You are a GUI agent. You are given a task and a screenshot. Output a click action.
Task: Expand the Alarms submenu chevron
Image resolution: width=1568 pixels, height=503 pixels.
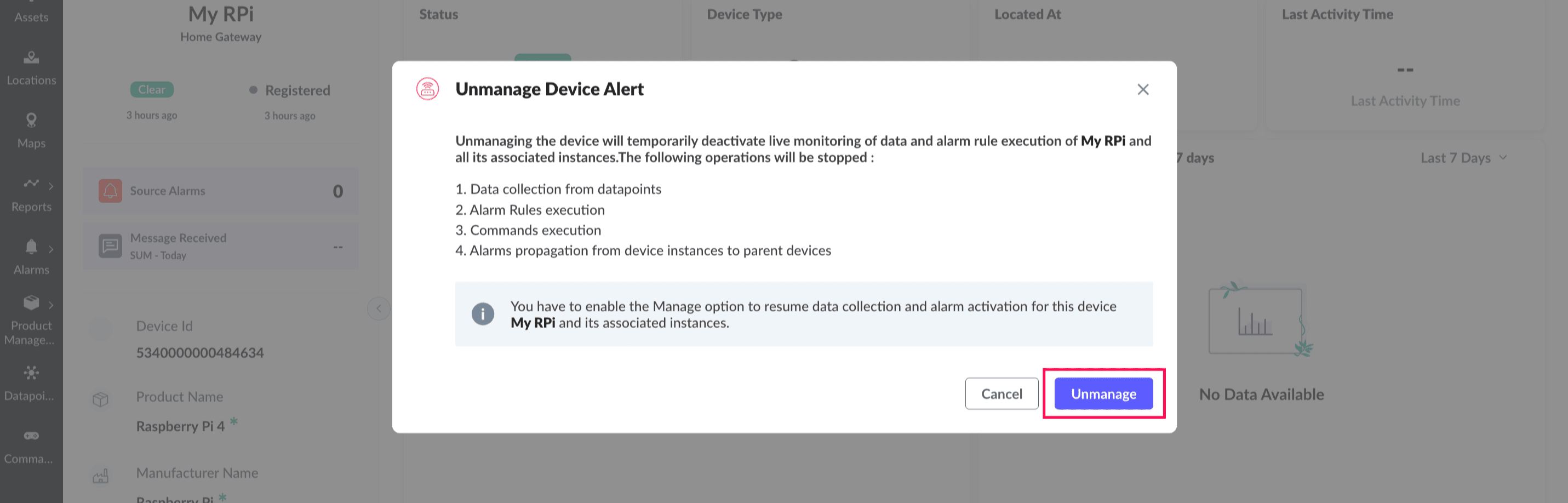[x=51, y=249]
